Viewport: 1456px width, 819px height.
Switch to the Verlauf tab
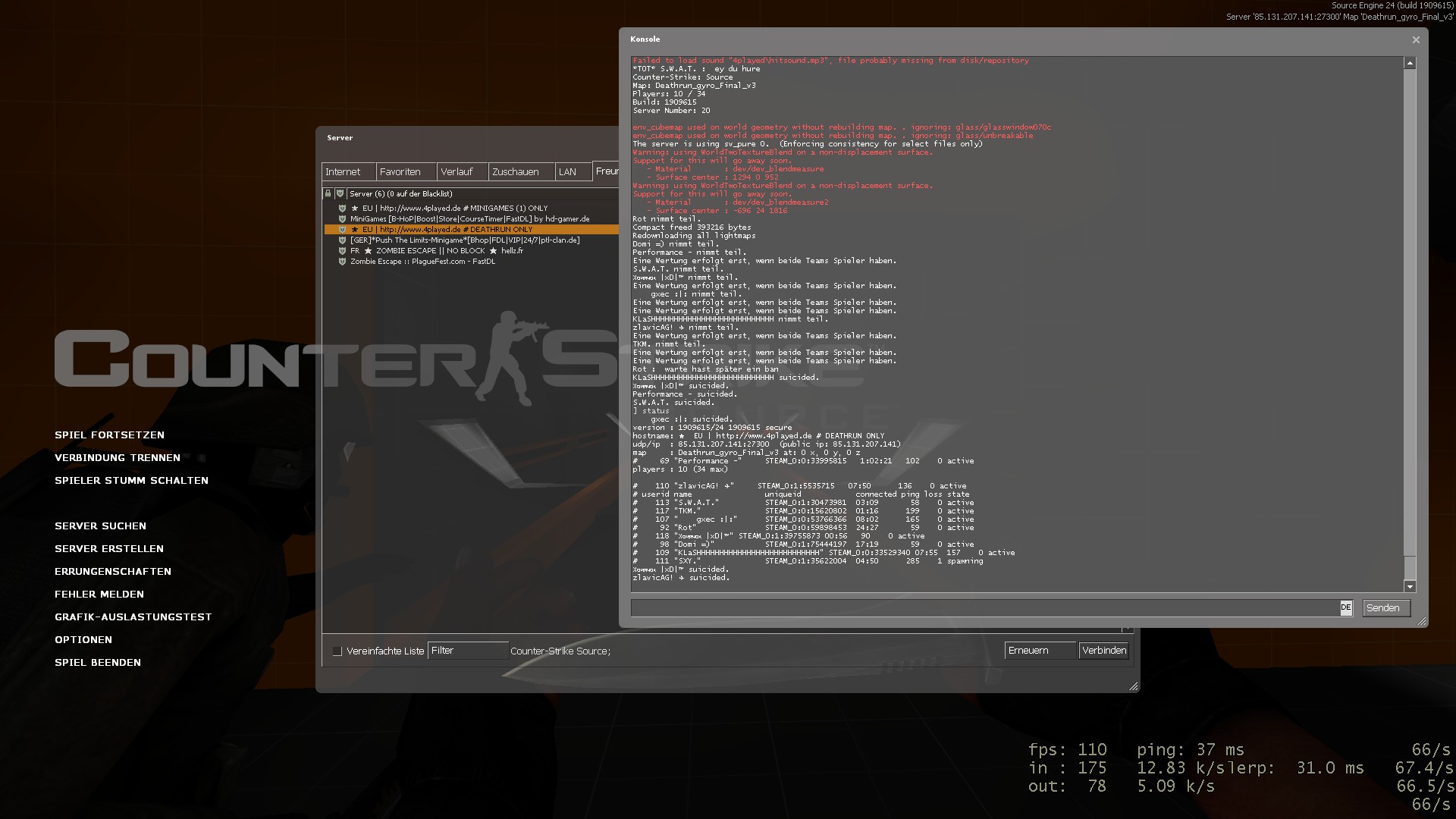[463, 171]
